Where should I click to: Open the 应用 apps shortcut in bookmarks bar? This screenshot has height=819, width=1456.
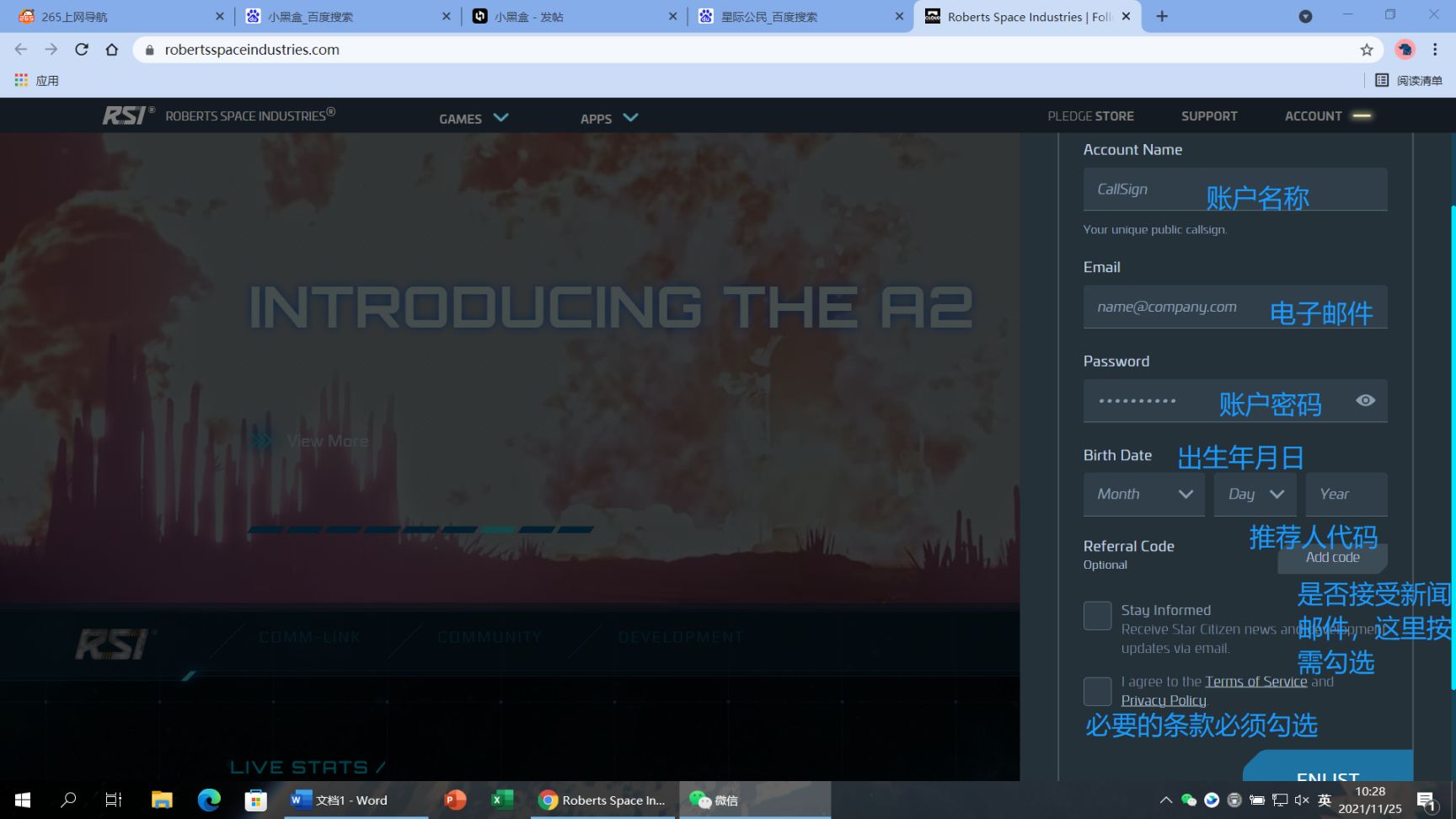[x=36, y=81]
